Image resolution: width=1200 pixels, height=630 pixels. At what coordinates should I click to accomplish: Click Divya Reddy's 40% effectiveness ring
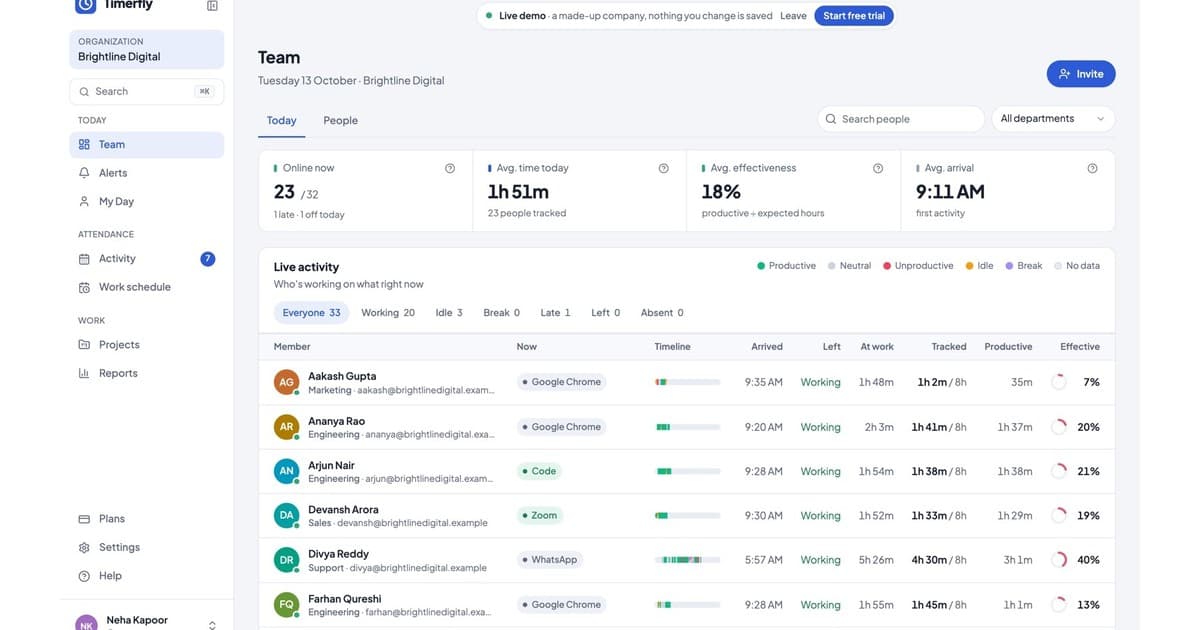click(1059, 560)
